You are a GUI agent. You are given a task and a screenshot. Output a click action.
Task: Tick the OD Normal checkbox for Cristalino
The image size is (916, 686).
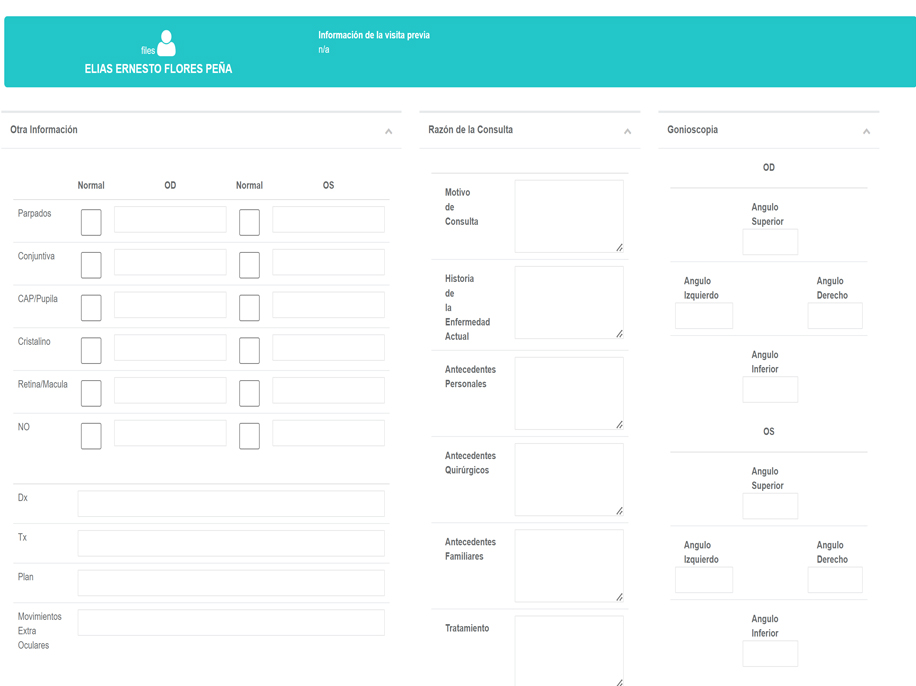coord(91,350)
